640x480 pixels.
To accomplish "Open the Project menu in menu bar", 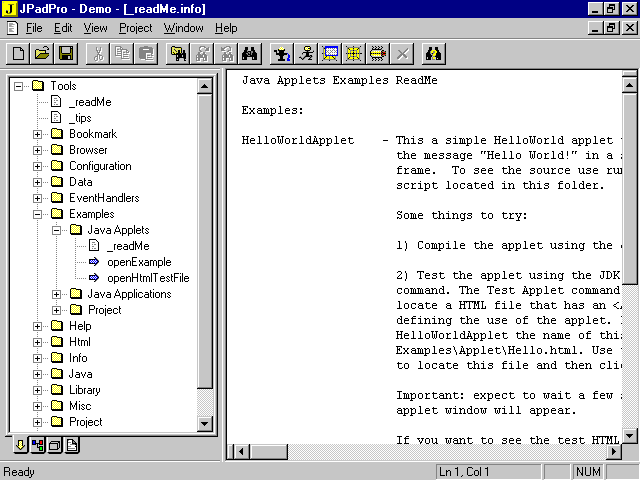I will click(135, 28).
